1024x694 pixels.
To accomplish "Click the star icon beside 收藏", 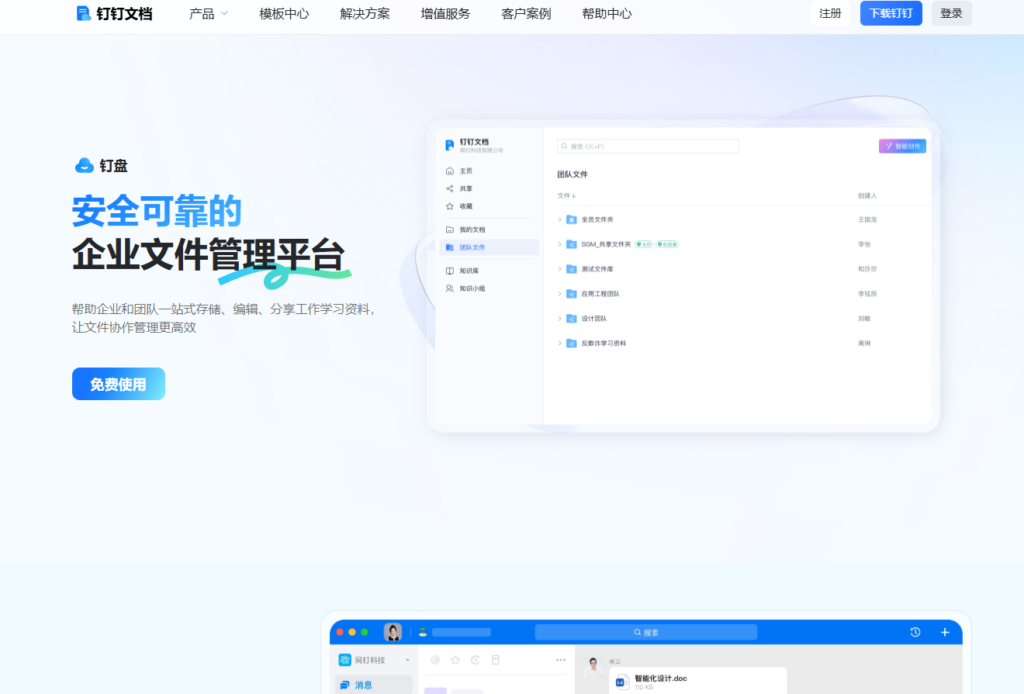I will pyautogui.click(x=449, y=206).
